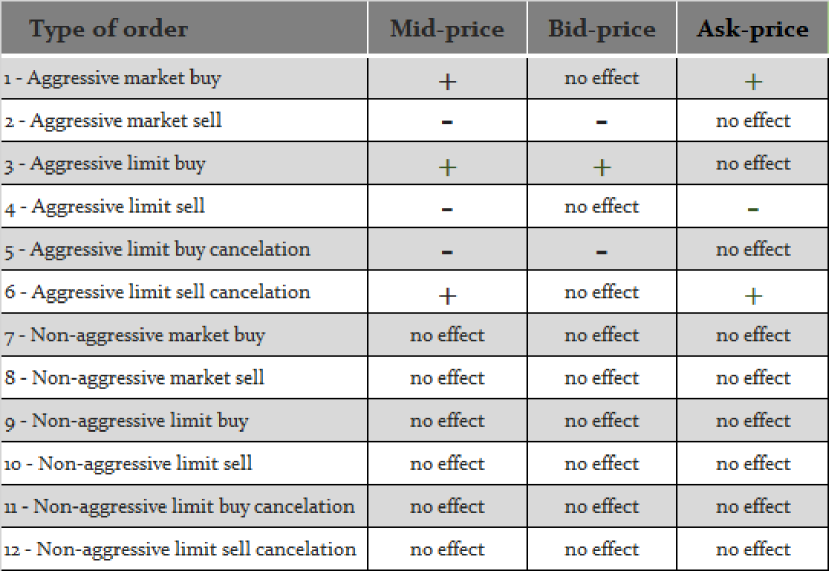Click the "1 - Aggressive market buy" row label
Screen dimensions: 829x571
pyautogui.click(x=112, y=78)
